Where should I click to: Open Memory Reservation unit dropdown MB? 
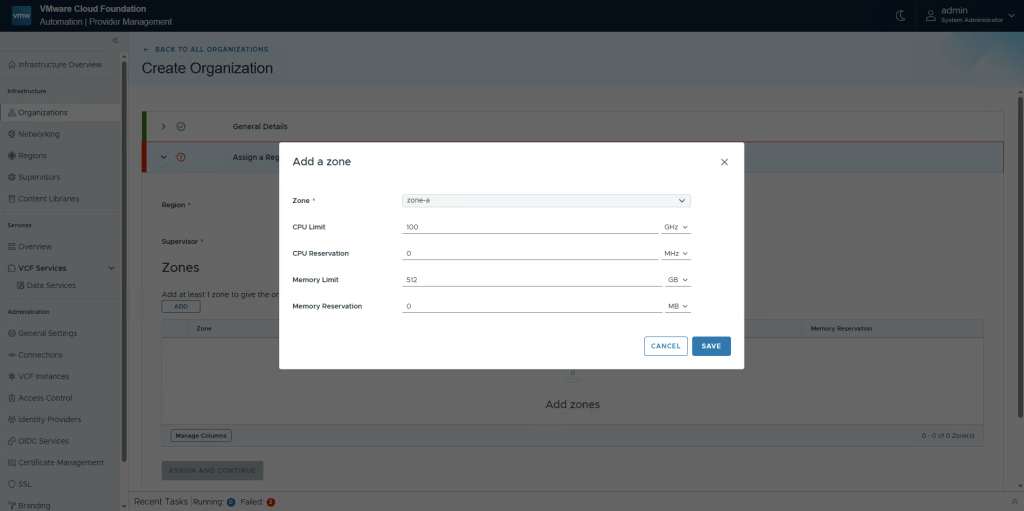point(678,306)
